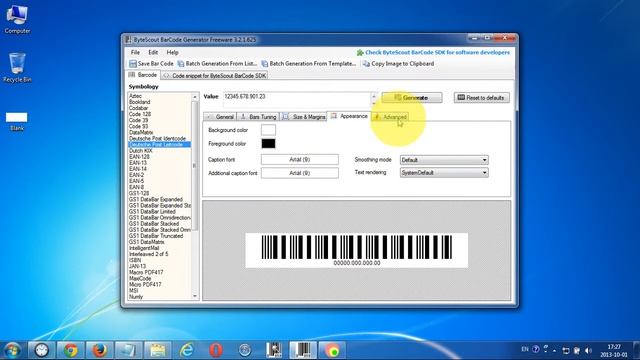Launch Internet Explorer from the taskbar
This screenshot has height=360, width=640.
pyautogui.click(x=187, y=350)
